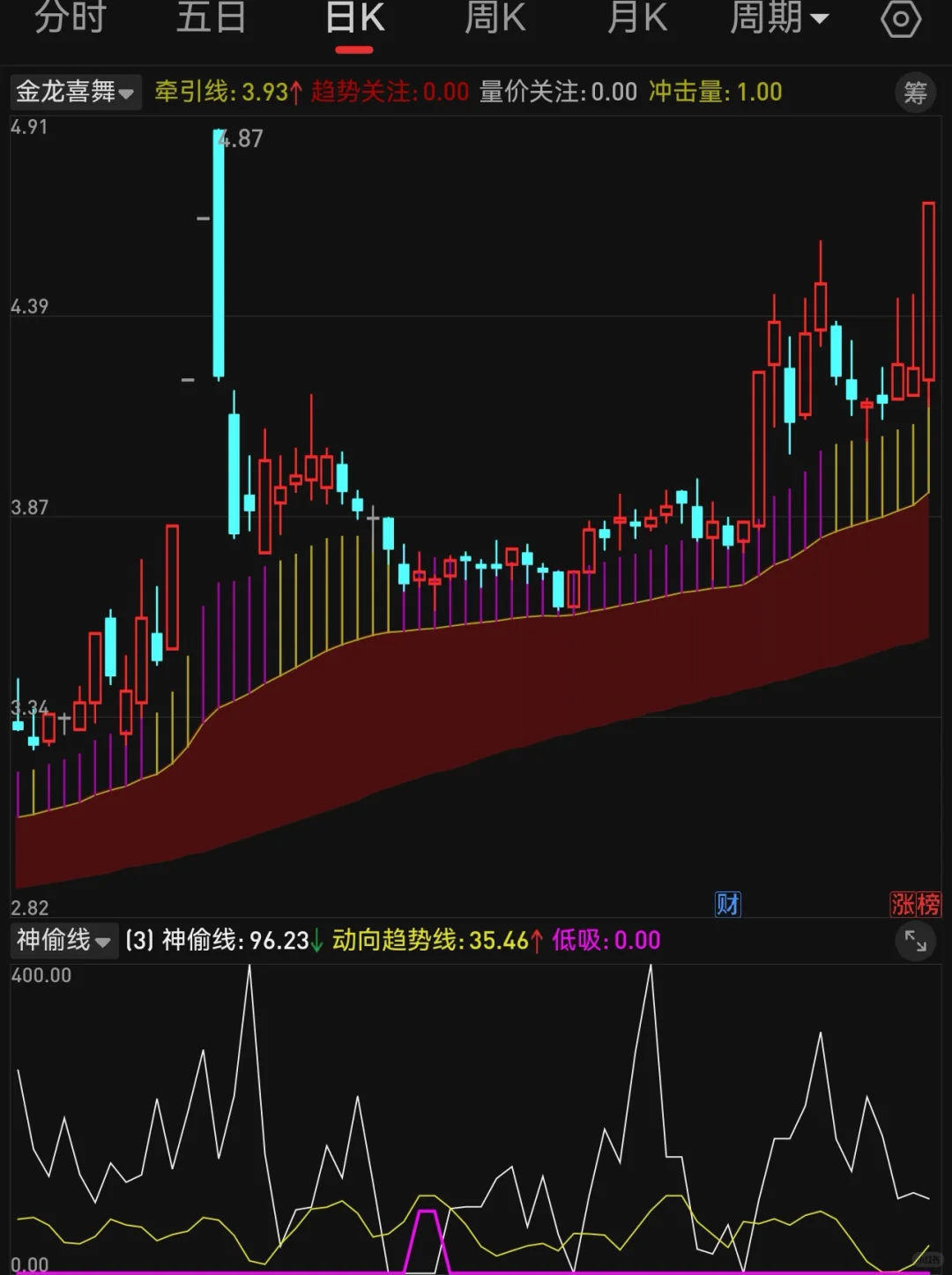This screenshot has height=1275, width=952.
Task: Switch to the 周K weekly chart tab
Action: coord(495,18)
